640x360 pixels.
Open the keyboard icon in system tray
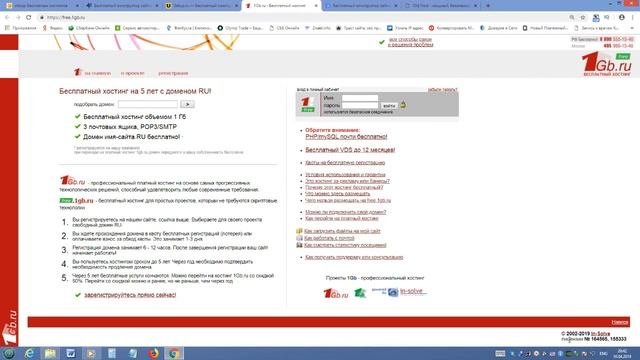(x=500, y=353)
